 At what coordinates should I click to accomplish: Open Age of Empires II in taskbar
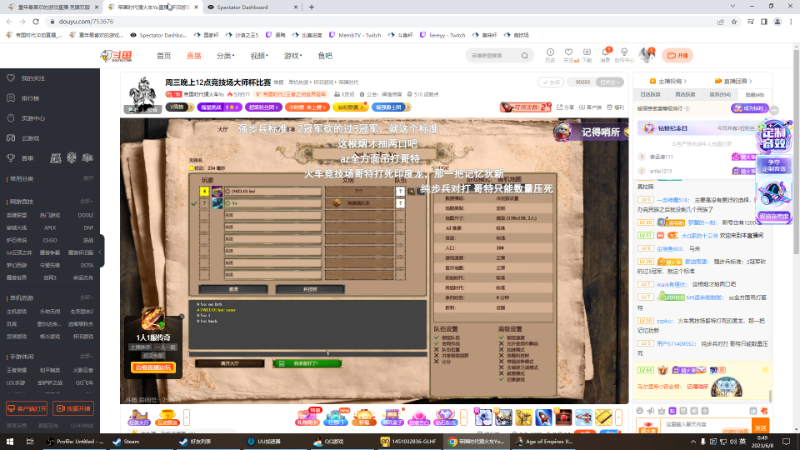coord(544,441)
